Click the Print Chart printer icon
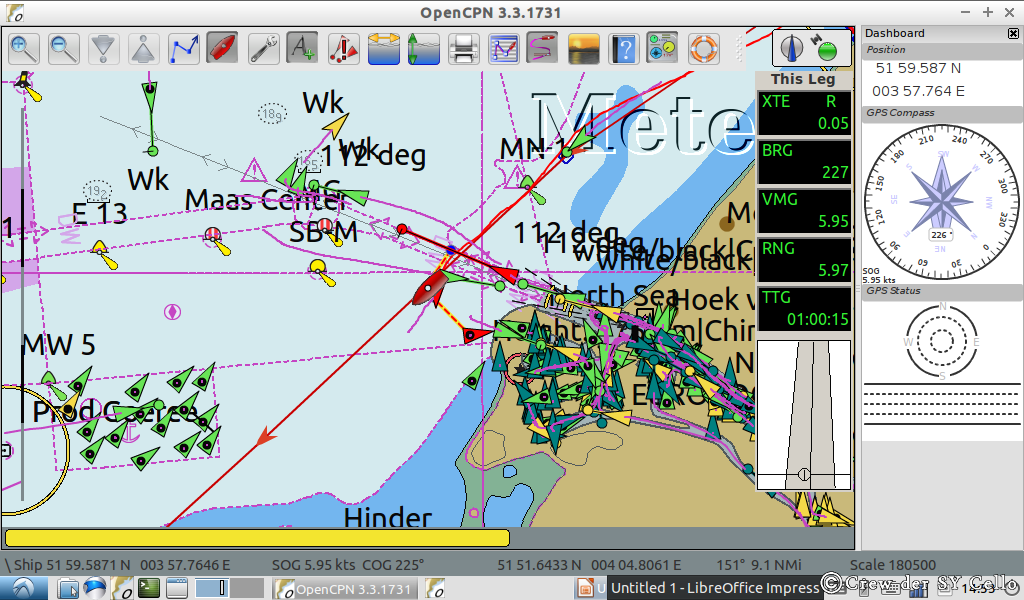 point(463,47)
